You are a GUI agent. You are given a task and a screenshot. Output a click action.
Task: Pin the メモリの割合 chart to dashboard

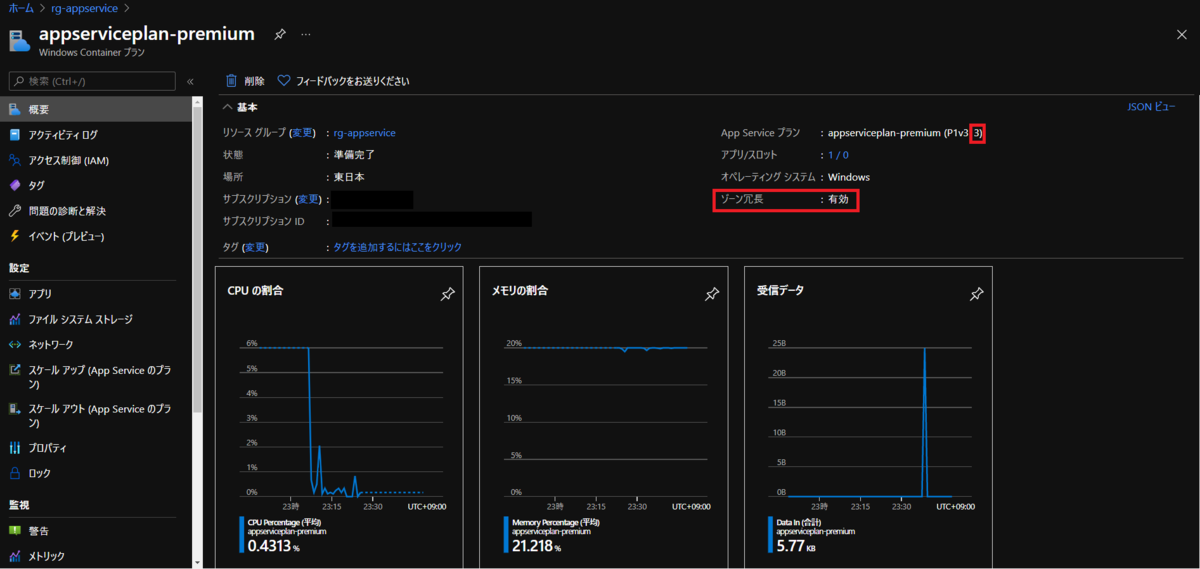712,294
